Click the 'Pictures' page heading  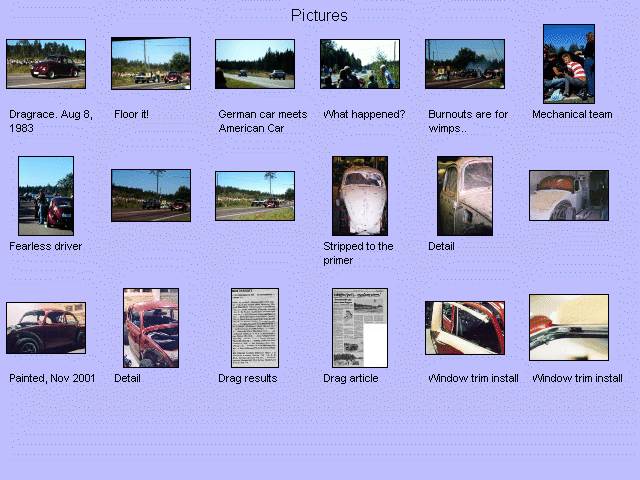point(319,15)
